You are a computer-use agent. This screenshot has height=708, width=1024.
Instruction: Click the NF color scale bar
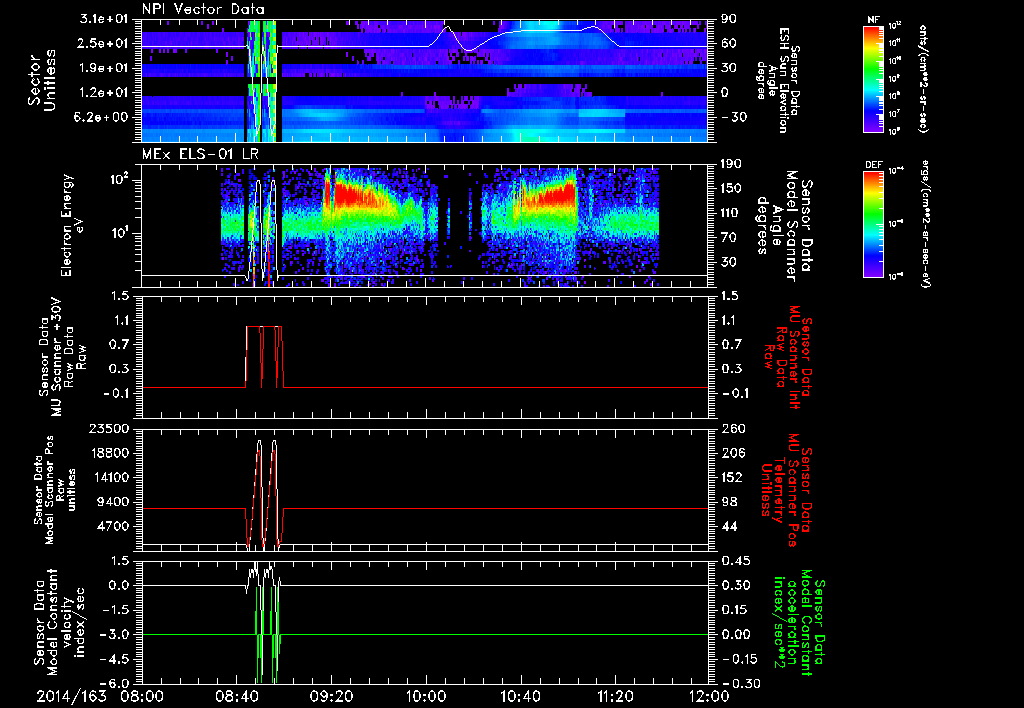[873, 78]
